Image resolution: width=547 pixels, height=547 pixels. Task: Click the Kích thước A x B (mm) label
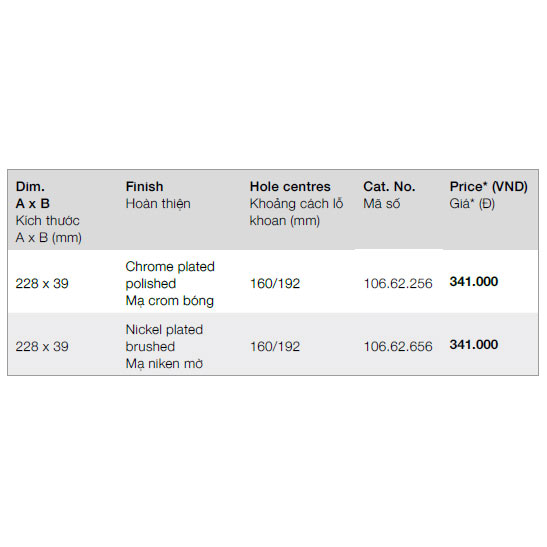(x=48, y=229)
